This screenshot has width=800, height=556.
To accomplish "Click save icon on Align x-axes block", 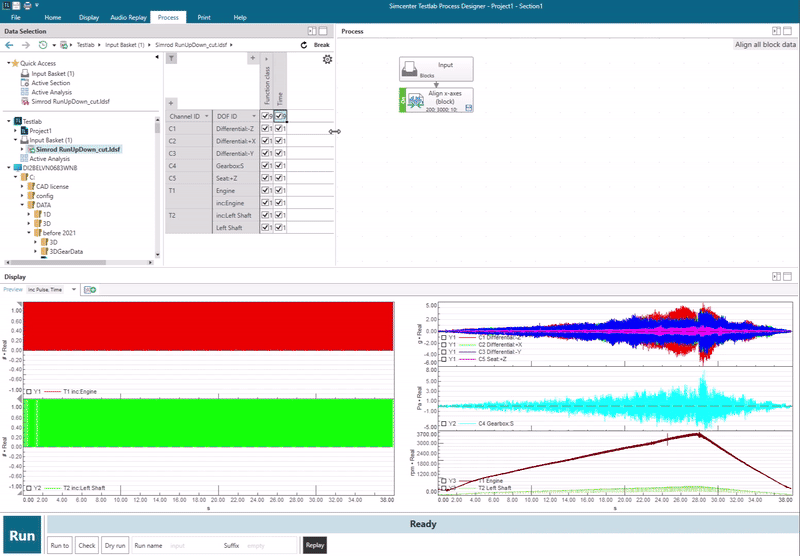I will click(469, 108).
